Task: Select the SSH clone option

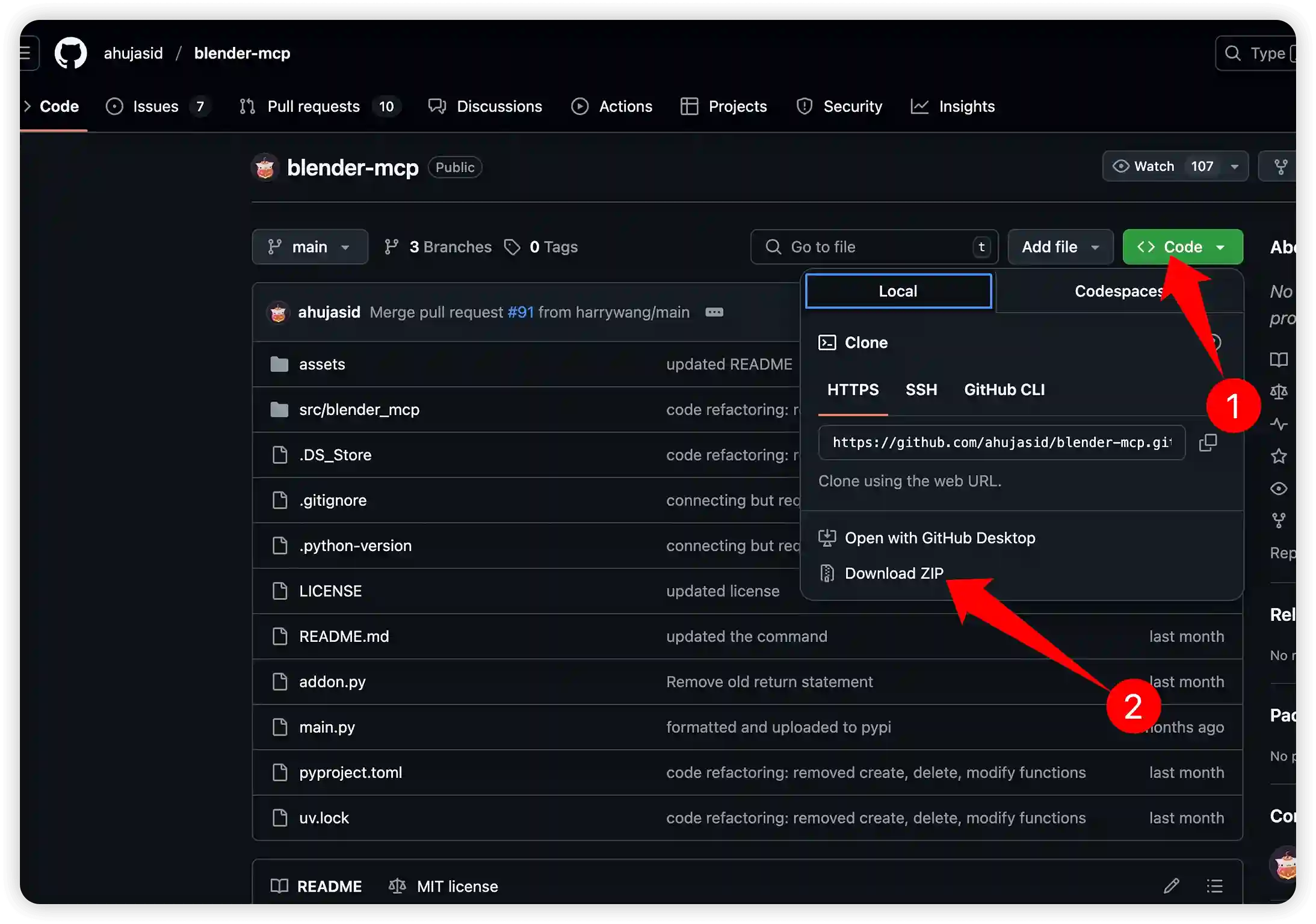Action: pos(921,390)
